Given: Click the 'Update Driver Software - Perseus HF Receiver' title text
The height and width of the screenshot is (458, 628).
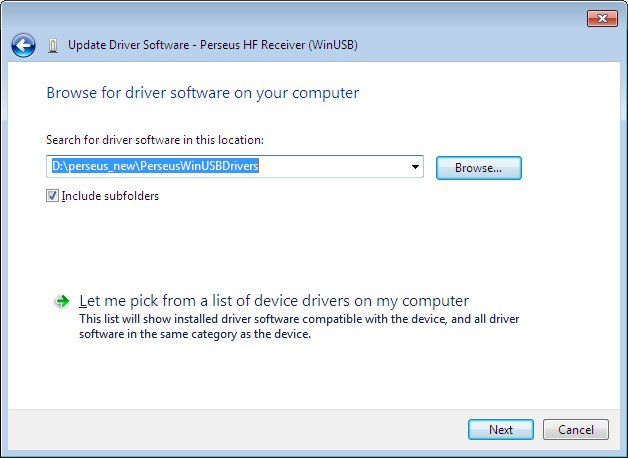Looking at the screenshot, I should click(x=213, y=45).
